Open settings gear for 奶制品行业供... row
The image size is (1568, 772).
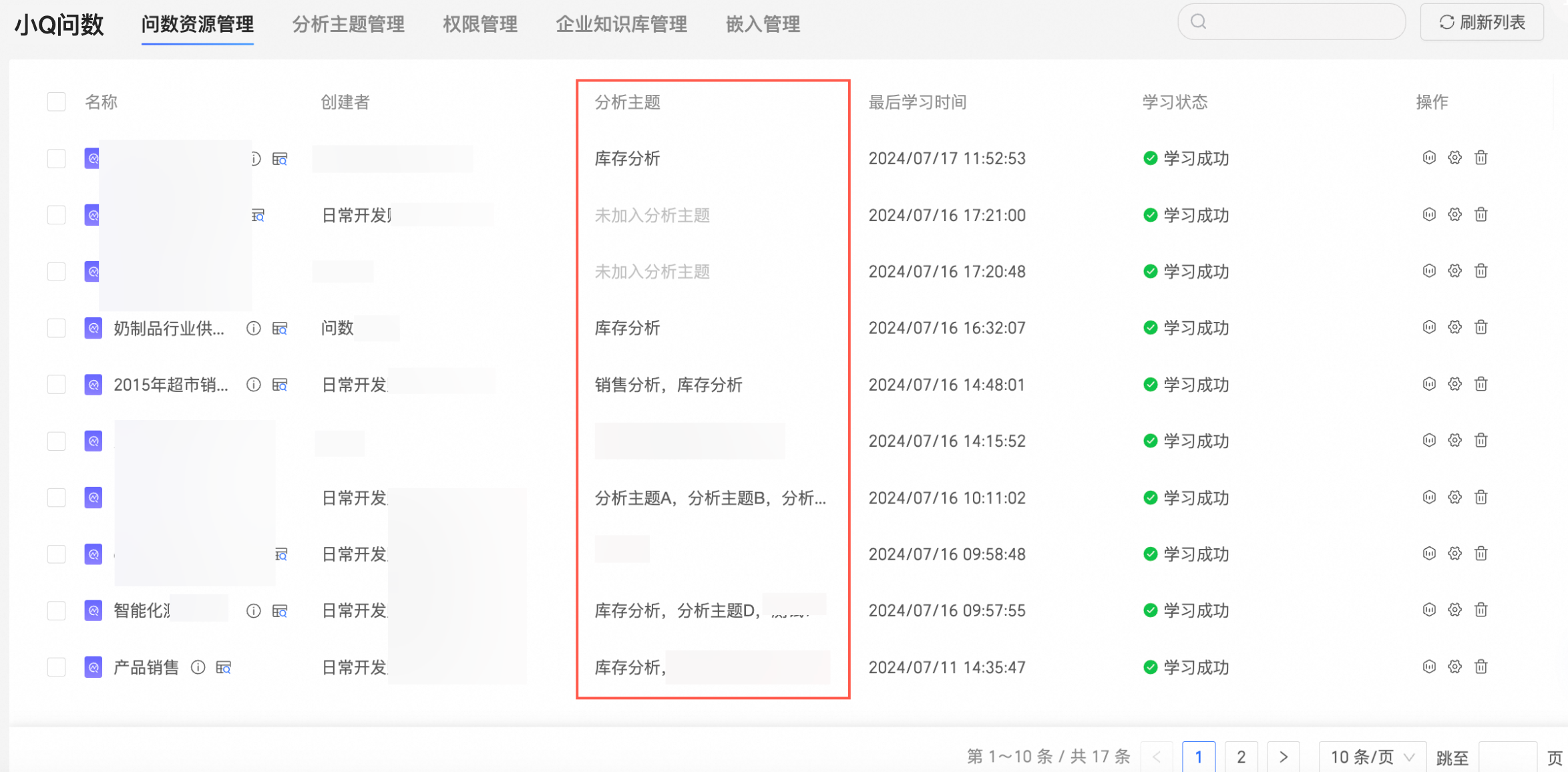click(x=1454, y=327)
